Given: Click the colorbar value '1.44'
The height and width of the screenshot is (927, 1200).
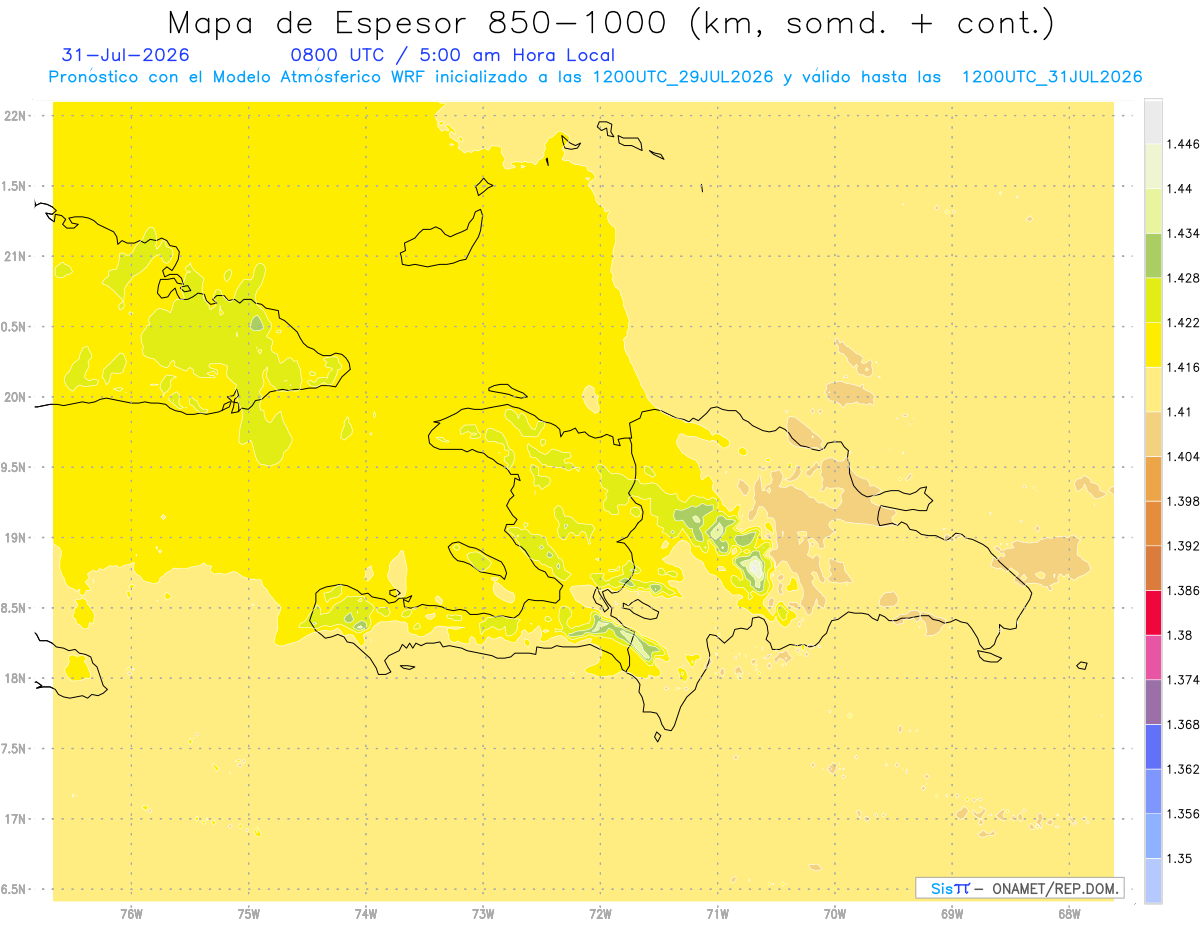Looking at the screenshot, I should 1180,188.
